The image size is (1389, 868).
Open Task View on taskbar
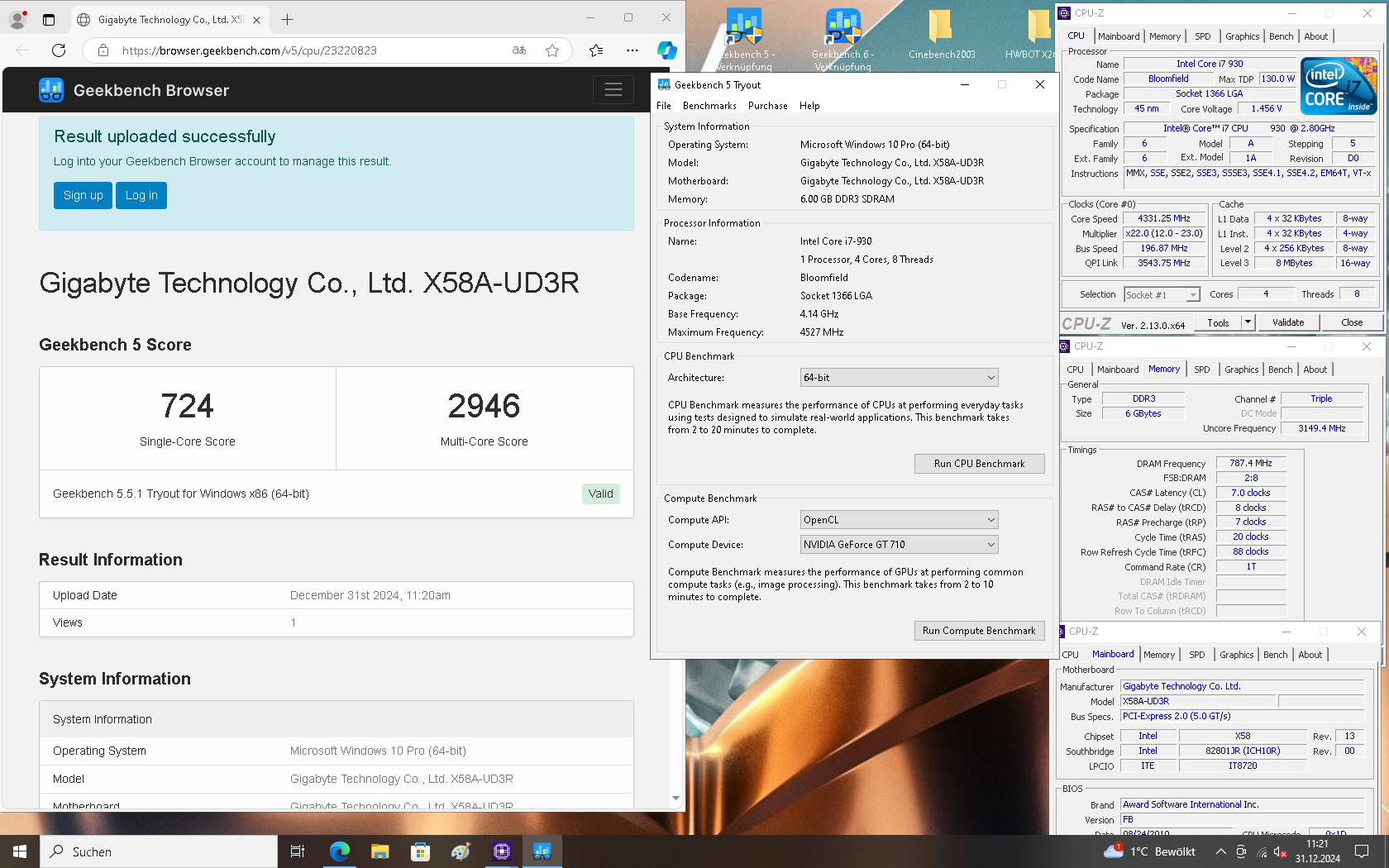pos(298,851)
